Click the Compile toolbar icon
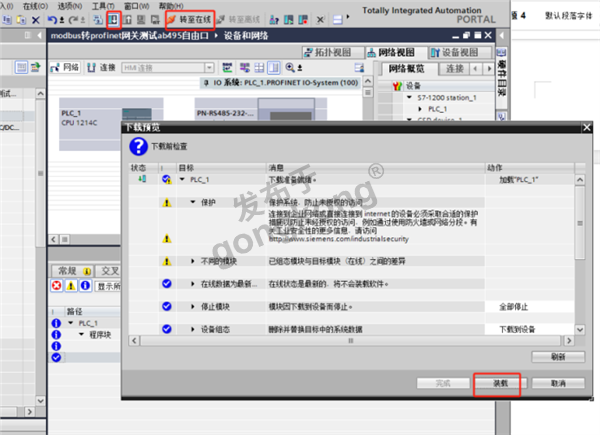This screenshot has height=435, width=600. pos(98,20)
